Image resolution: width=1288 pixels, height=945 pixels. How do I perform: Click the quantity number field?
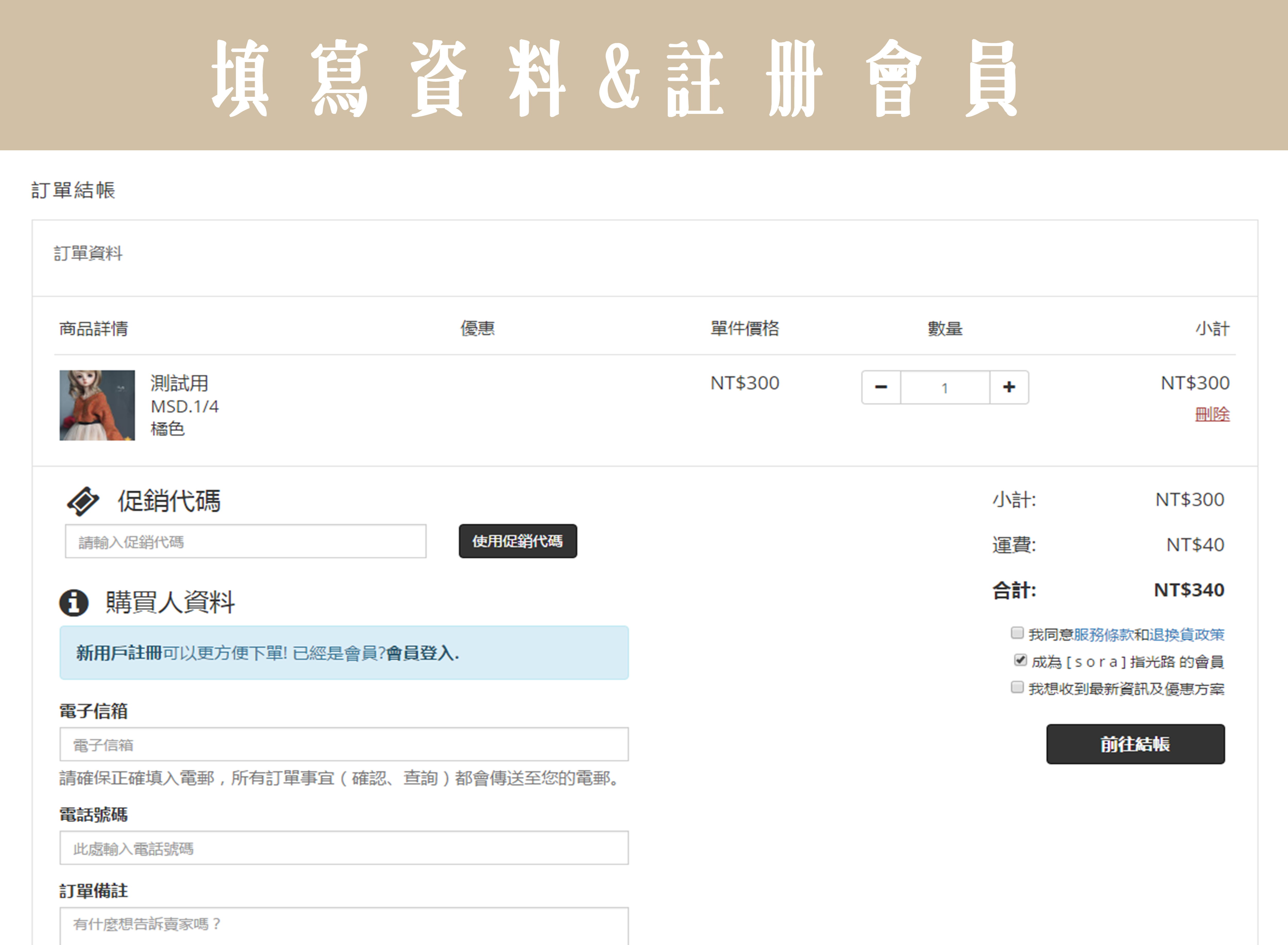(945, 387)
